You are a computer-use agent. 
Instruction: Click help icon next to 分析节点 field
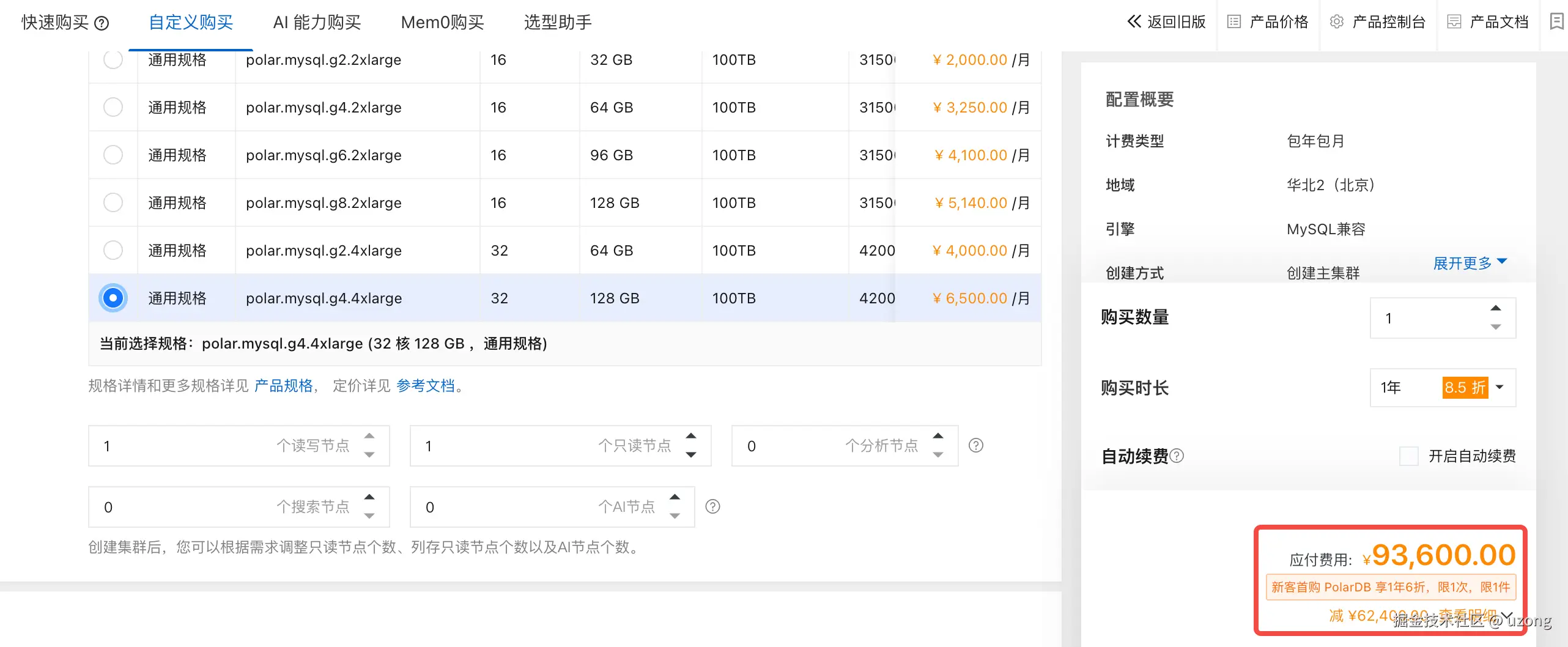coord(976,445)
